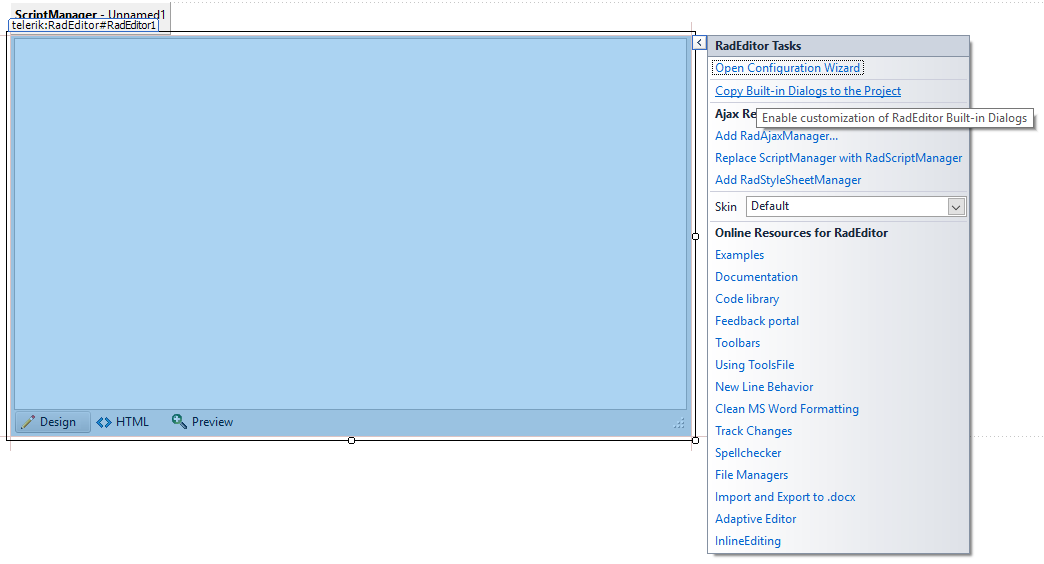
Task: Open the Skin dropdown list
Action: (x=956, y=207)
